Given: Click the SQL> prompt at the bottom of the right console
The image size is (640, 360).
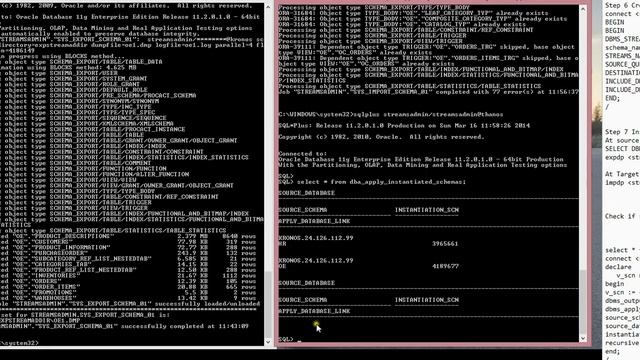Looking at the screenshot, I should point(286,339).
